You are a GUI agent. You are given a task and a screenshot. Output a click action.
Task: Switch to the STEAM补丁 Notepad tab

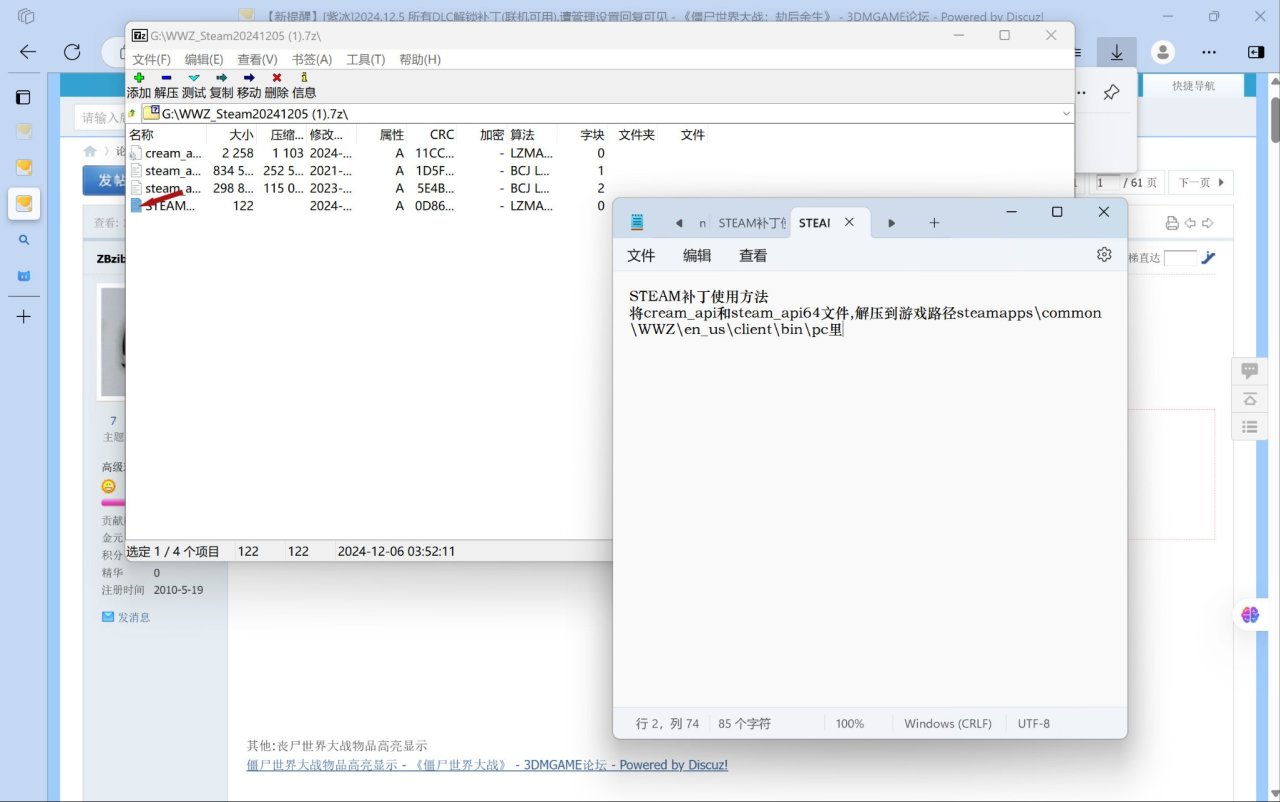[751, 223]
